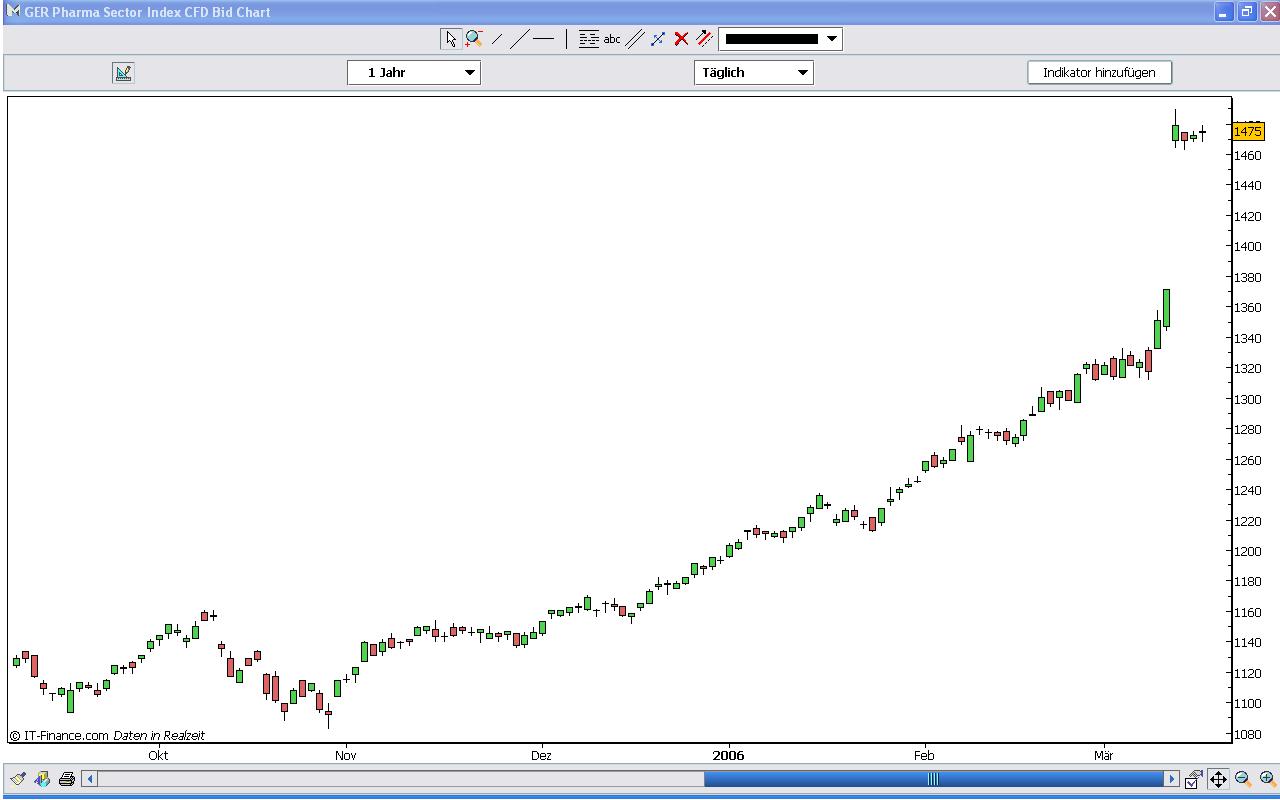Click the '2006' year label on time axis

point(728,756)
